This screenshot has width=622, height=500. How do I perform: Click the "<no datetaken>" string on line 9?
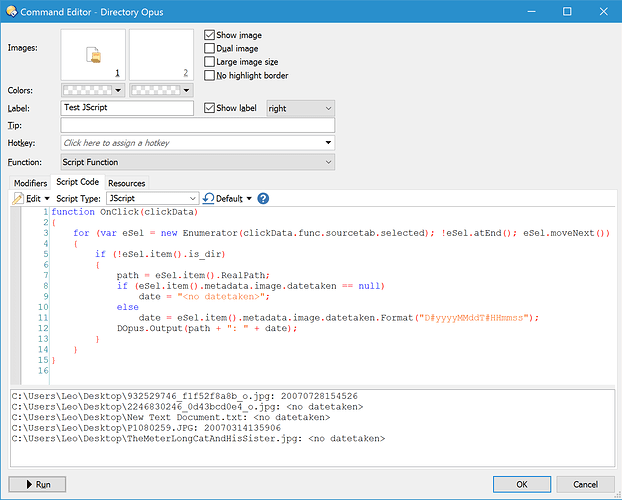point(221,296)
